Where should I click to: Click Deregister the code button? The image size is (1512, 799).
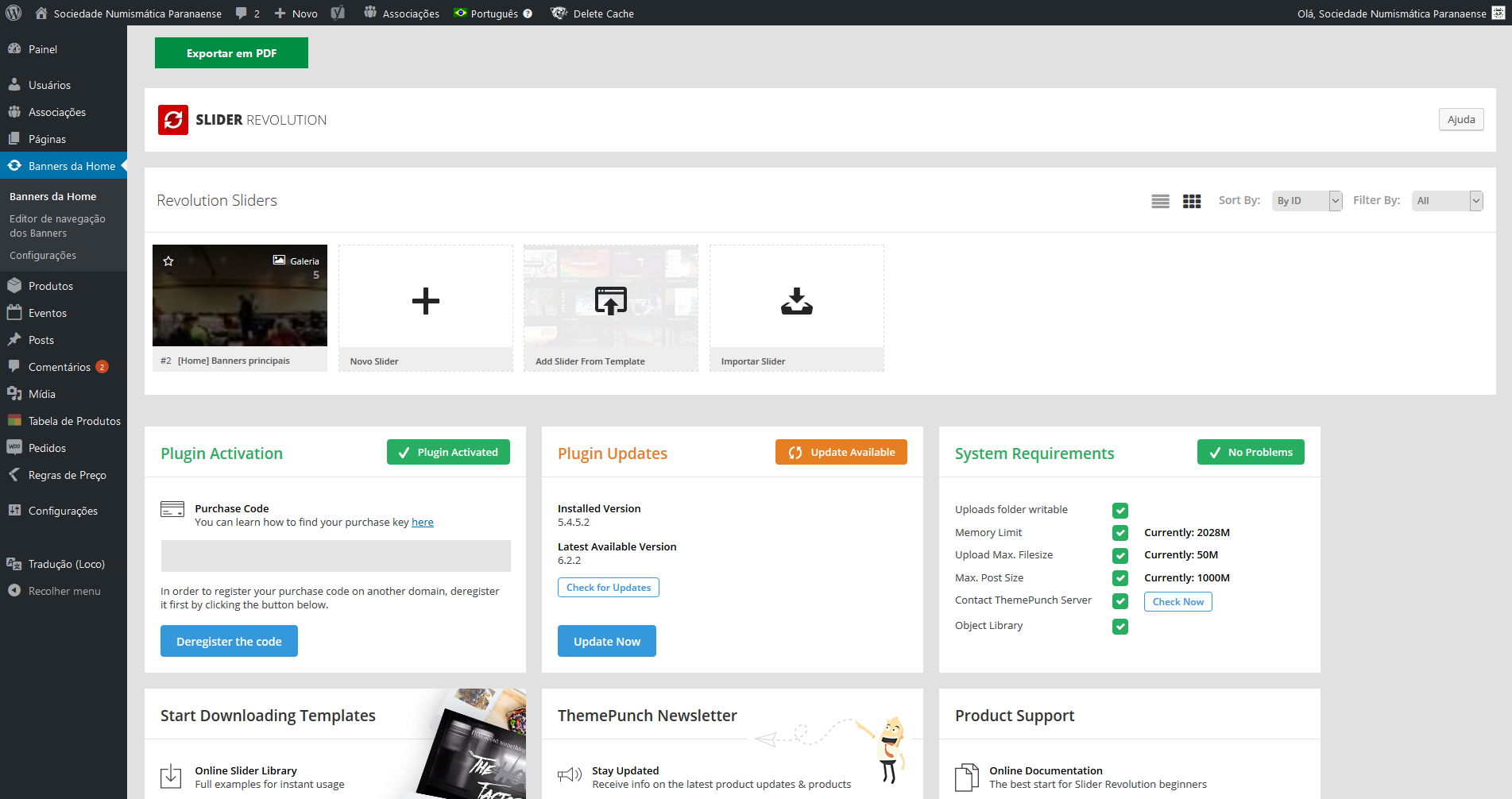pos(229,641)
